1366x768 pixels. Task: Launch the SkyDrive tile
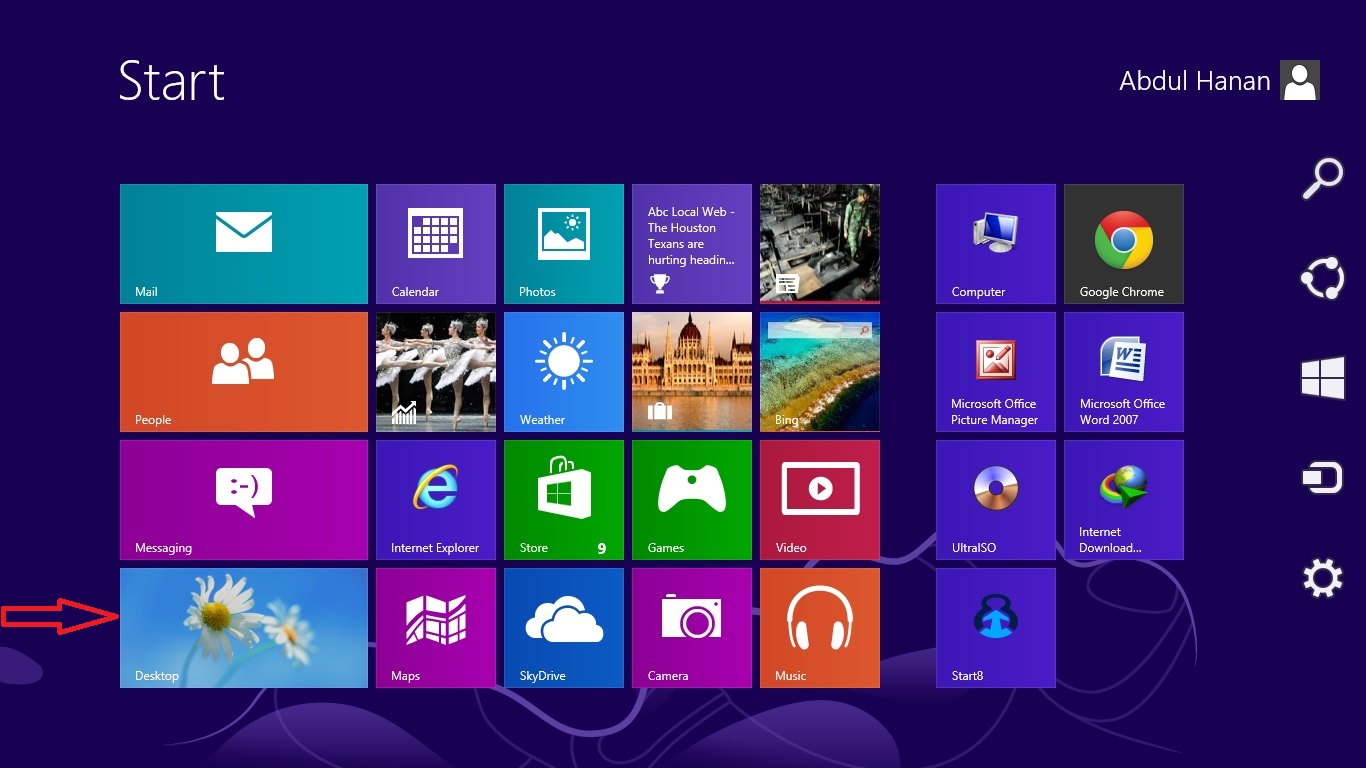(x=564, y=628)
